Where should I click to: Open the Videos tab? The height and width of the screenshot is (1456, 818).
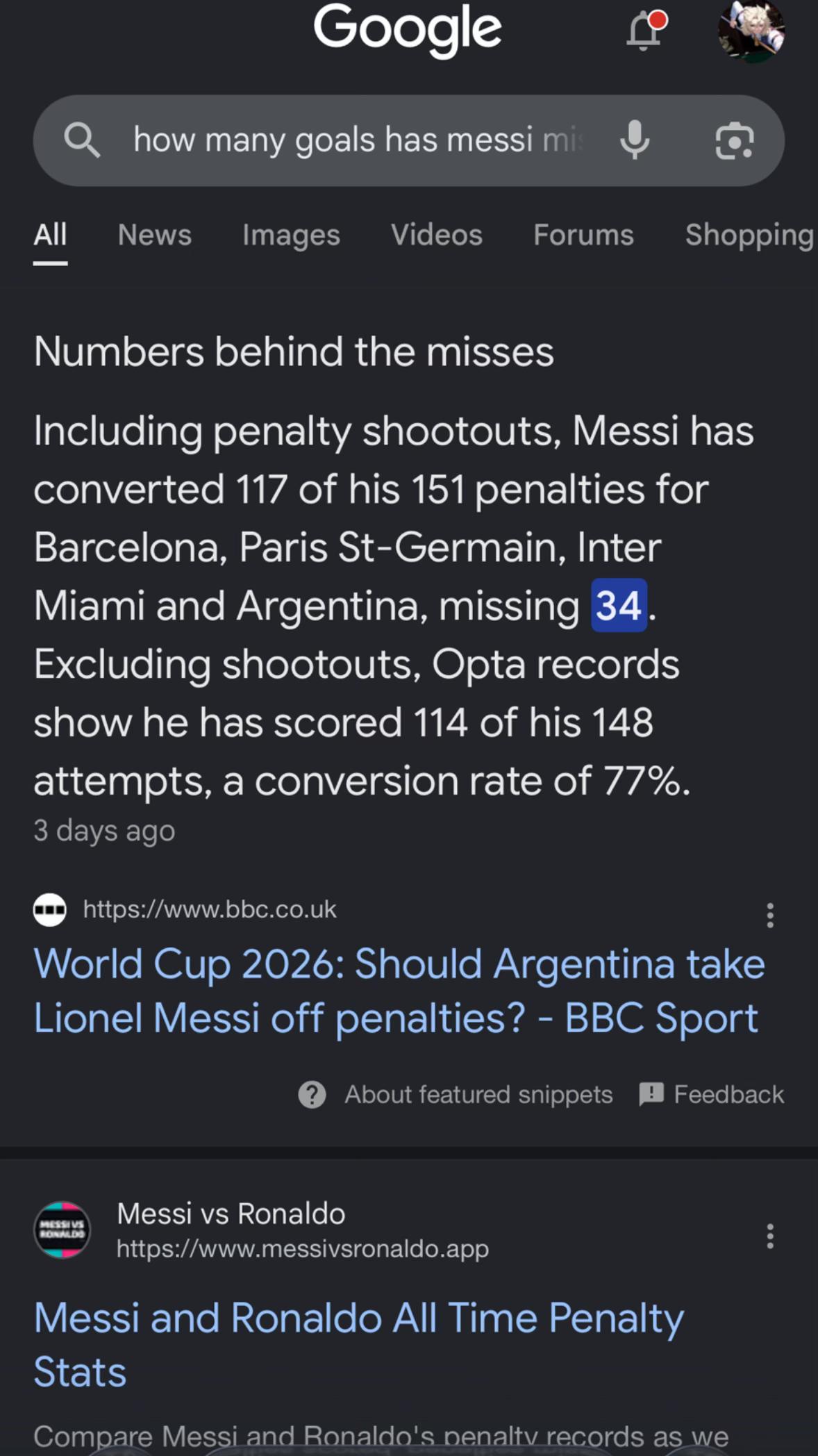[436, 235]
